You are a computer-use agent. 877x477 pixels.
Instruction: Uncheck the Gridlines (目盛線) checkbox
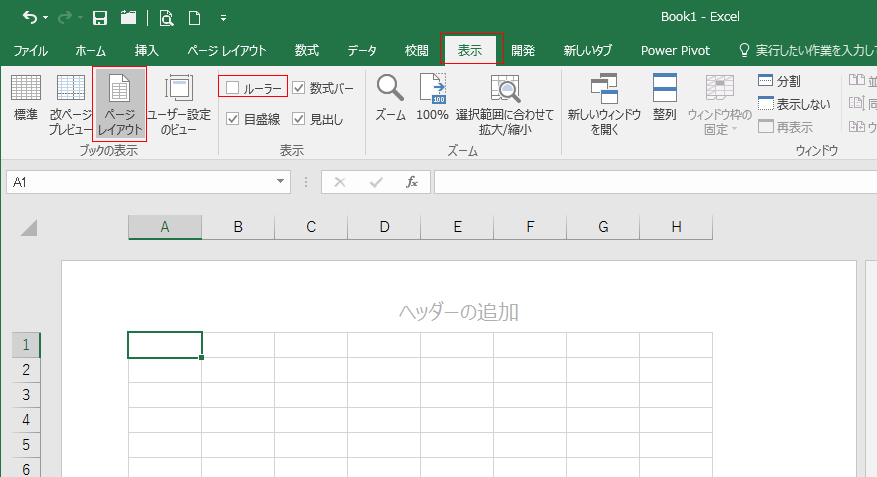(x=233, y=119)
